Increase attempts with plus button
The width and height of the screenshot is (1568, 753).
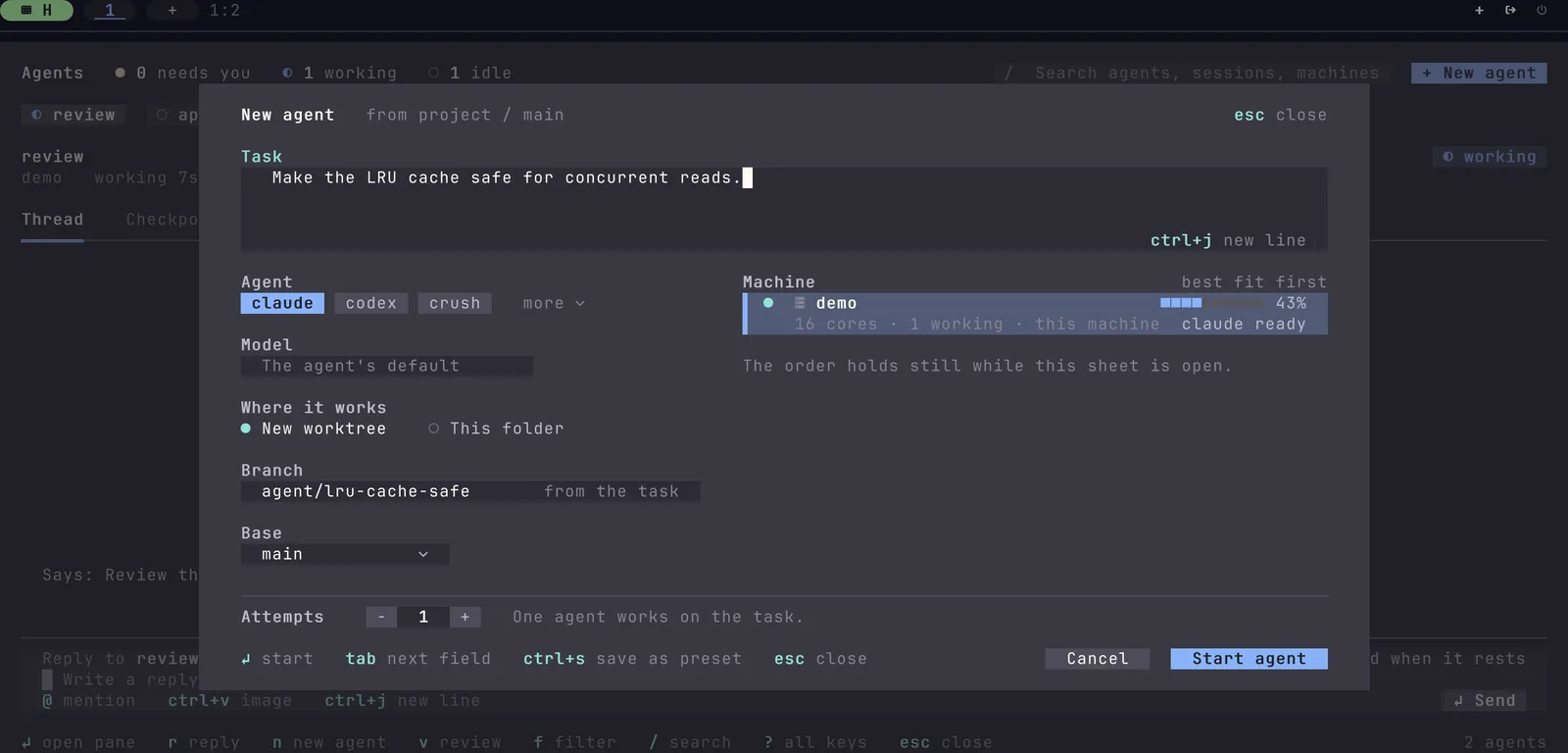coord(465,617)
